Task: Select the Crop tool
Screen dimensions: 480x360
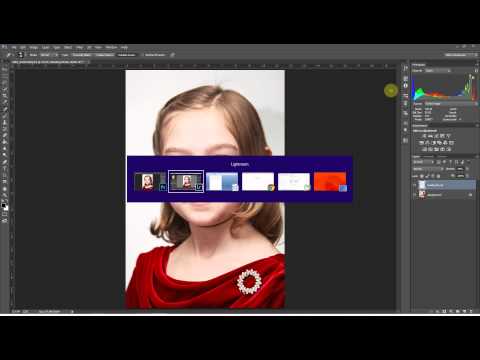Action: (x=5, y=96)
